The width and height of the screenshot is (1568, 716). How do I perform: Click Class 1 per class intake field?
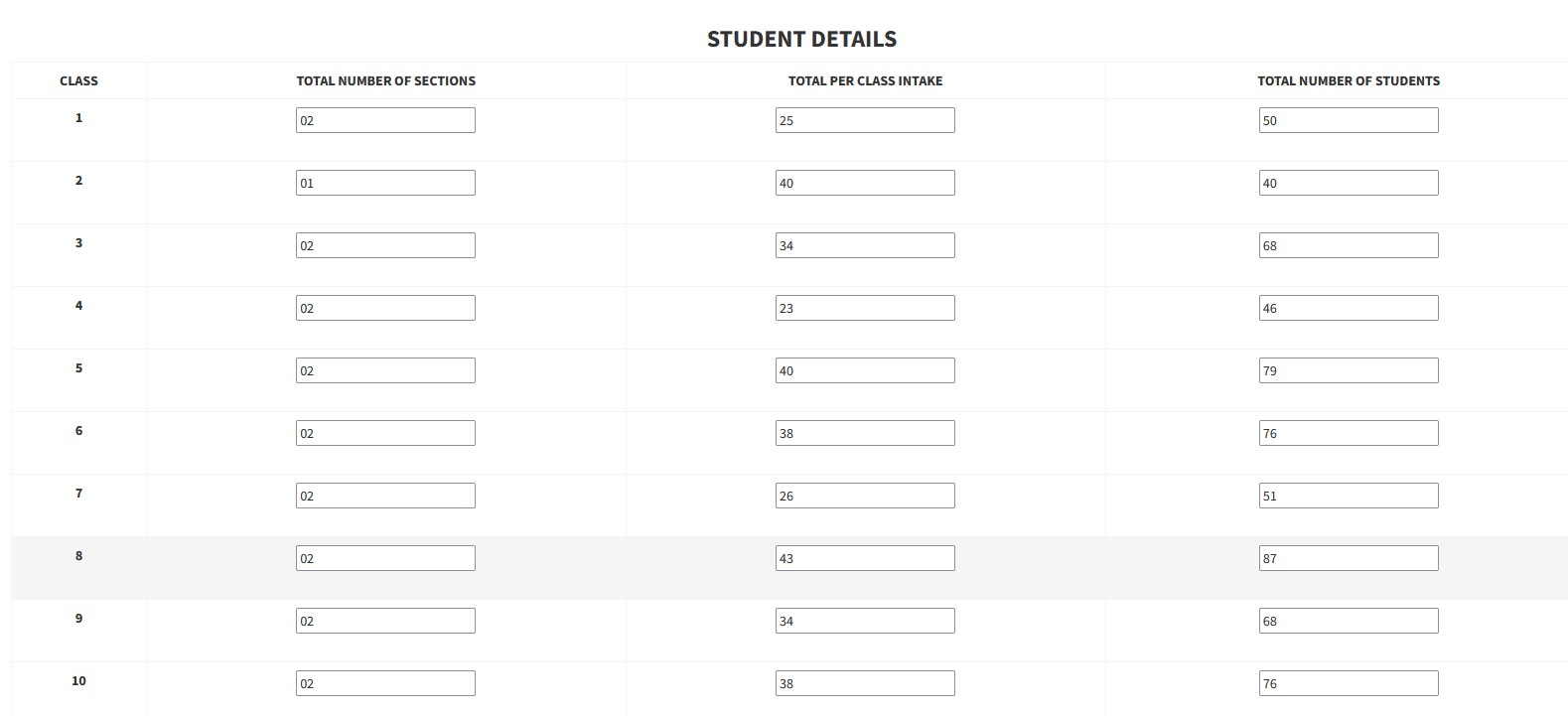(865, 120)
